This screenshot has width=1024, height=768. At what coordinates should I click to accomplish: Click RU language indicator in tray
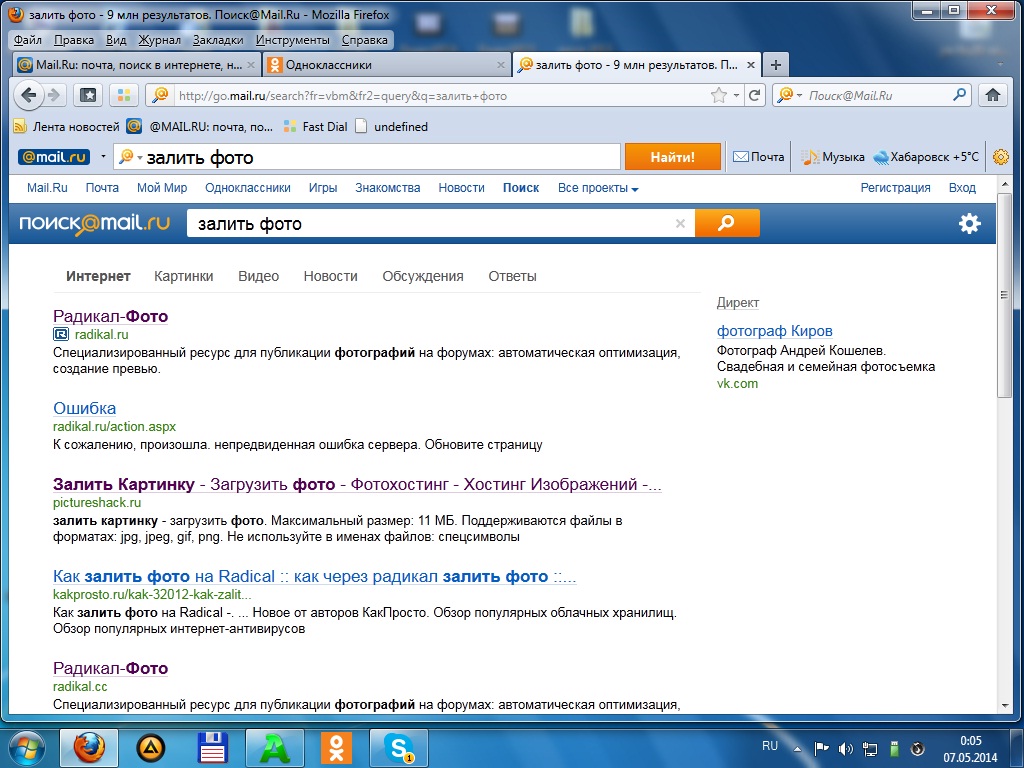[x=769, y=746]
